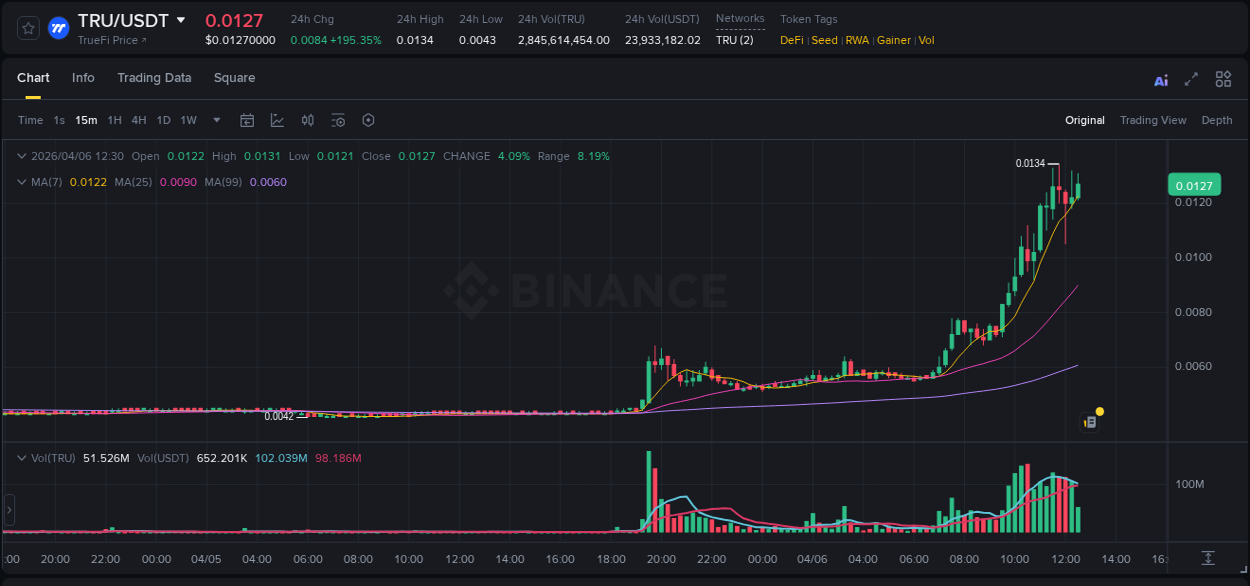The height and width of the screenshot is (586, 1250).
Task: Click the 24h Vol(TRU) value 2,845,614,454.00
Action: (563, 40)
